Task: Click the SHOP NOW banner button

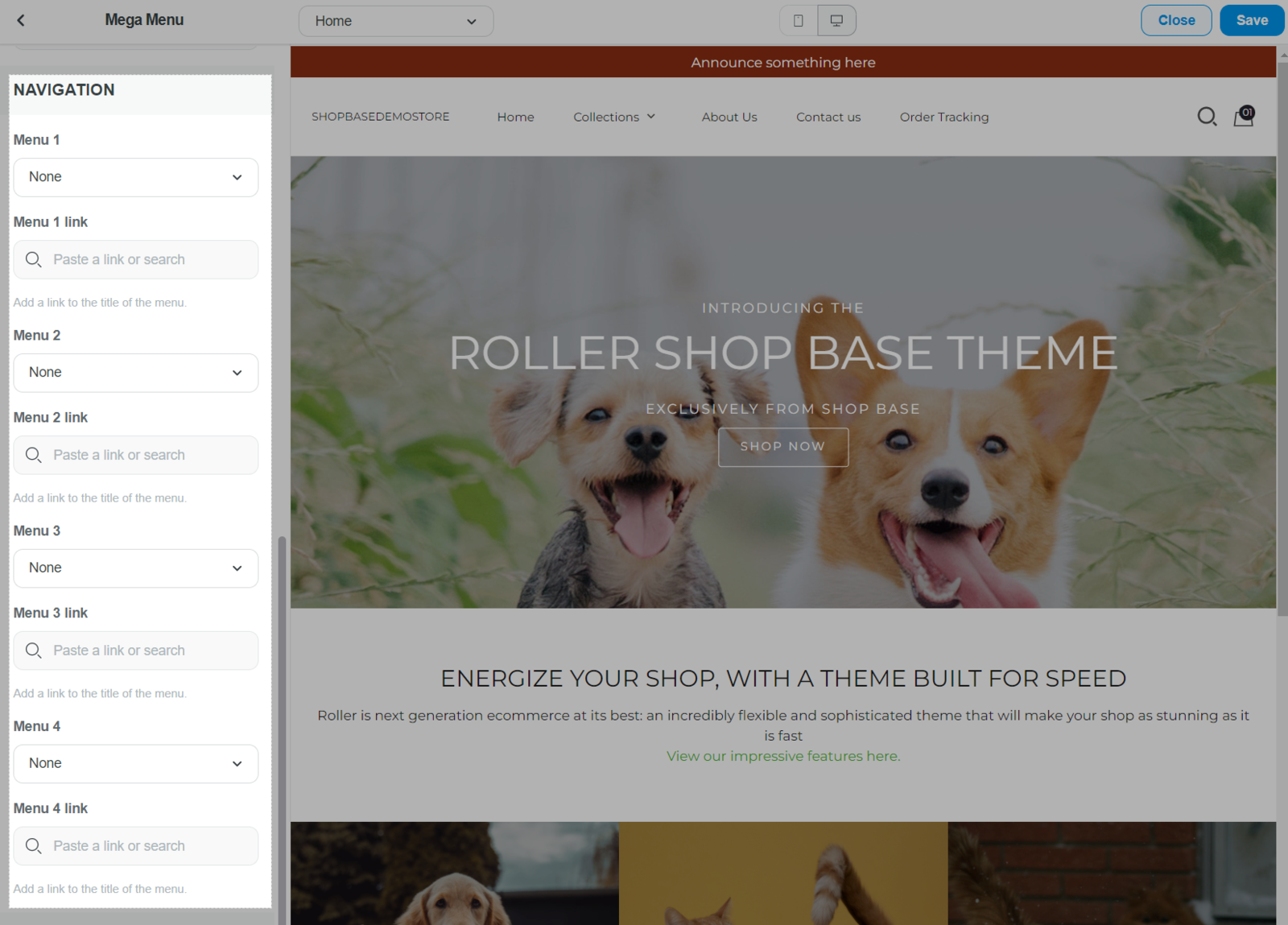Action: tap(783, 447)
